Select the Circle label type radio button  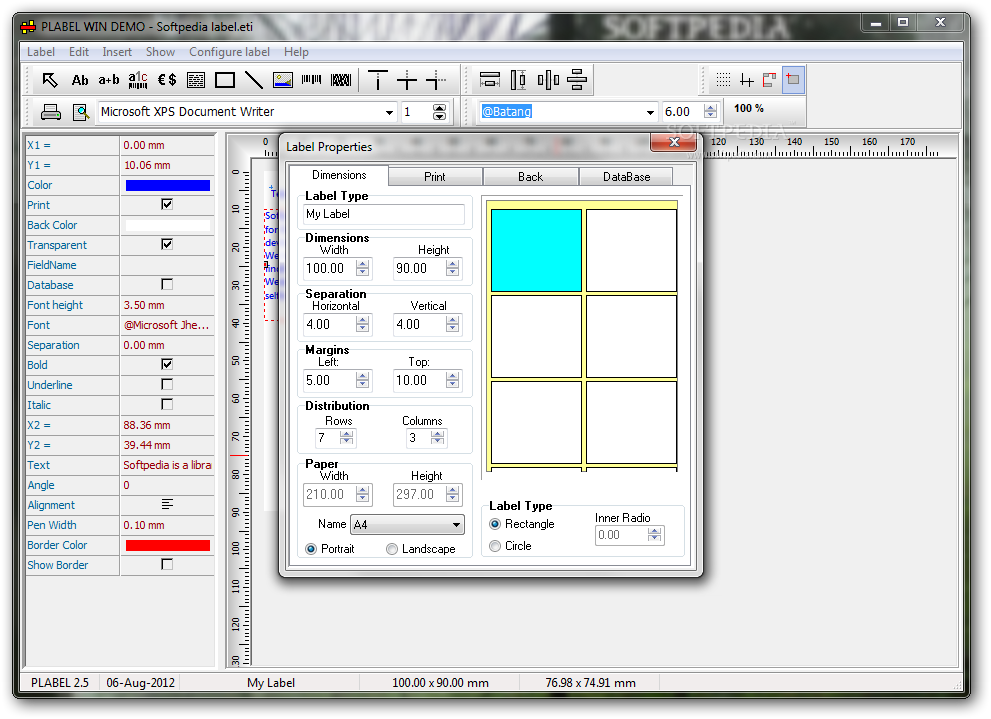coord(495,546)
